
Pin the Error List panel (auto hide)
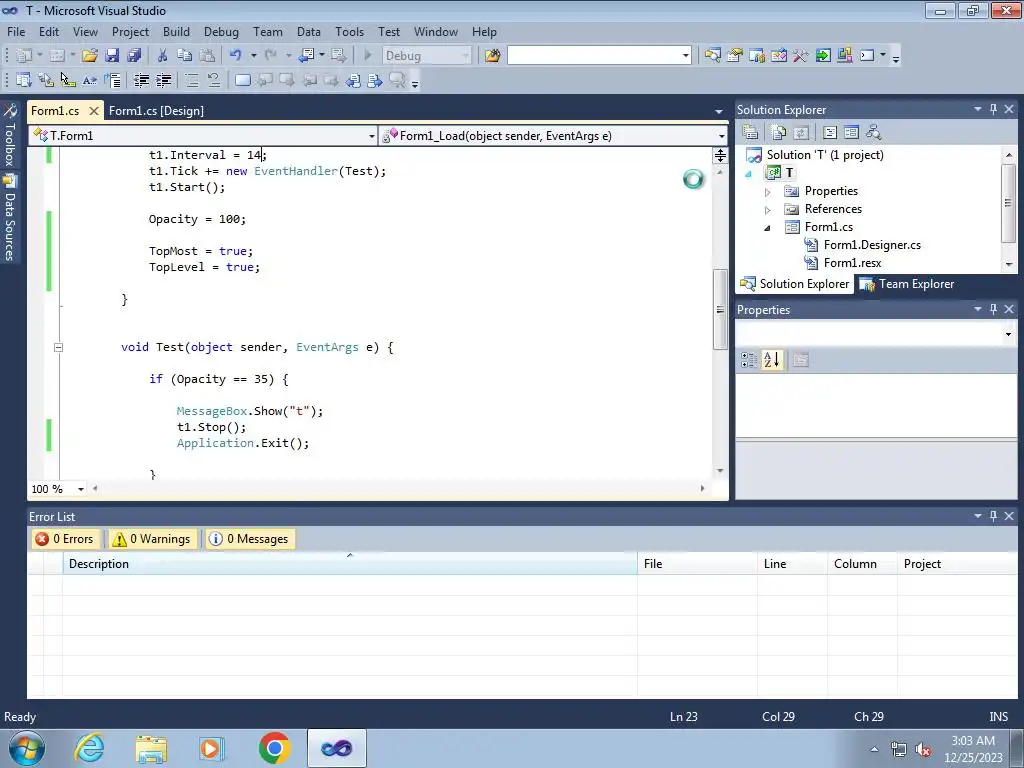tap(993, 516)
